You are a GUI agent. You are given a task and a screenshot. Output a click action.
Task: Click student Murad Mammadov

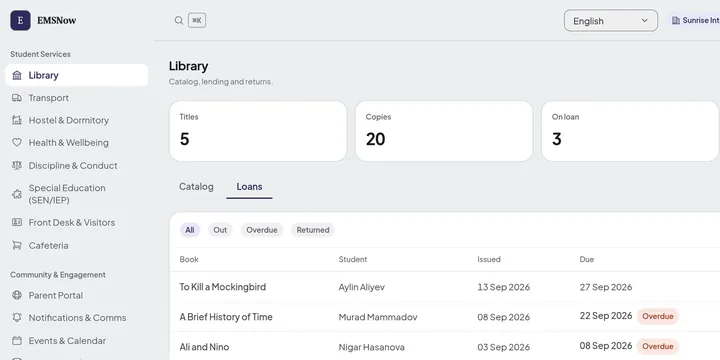point(378,317)
